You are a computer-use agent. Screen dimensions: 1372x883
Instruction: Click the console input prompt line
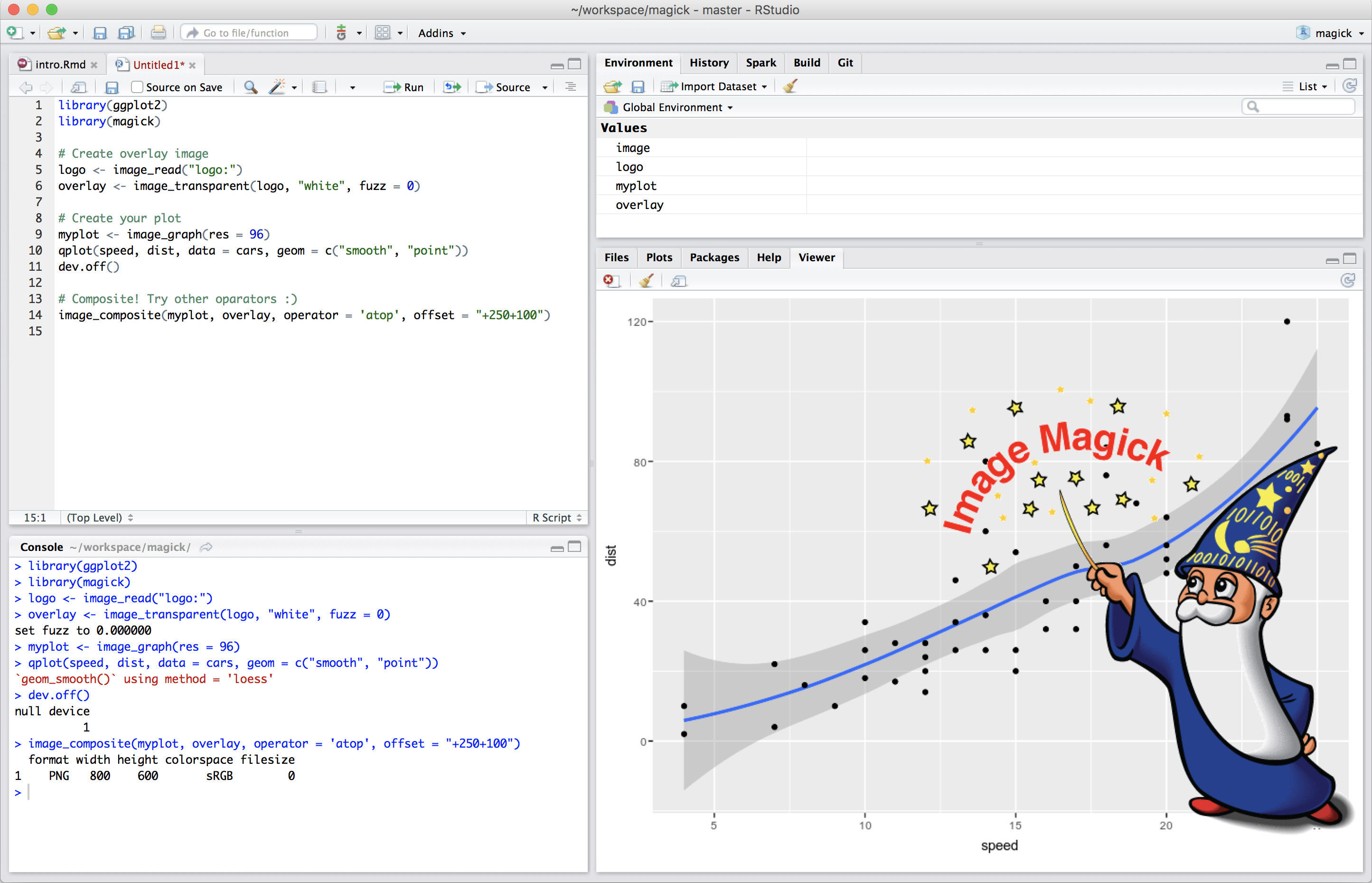pyautogui.click(x=298, y=792)
